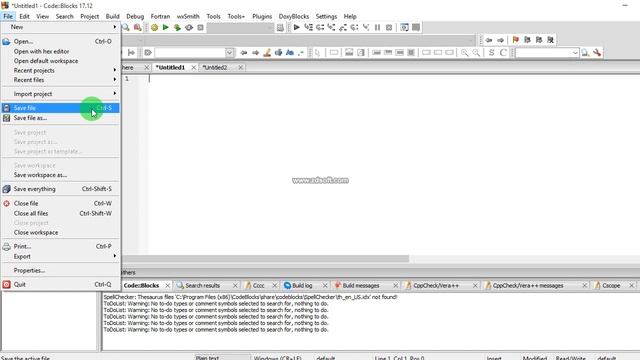Open the Debugging windows icon
The image size is (640, 360).
pos(404,27)
